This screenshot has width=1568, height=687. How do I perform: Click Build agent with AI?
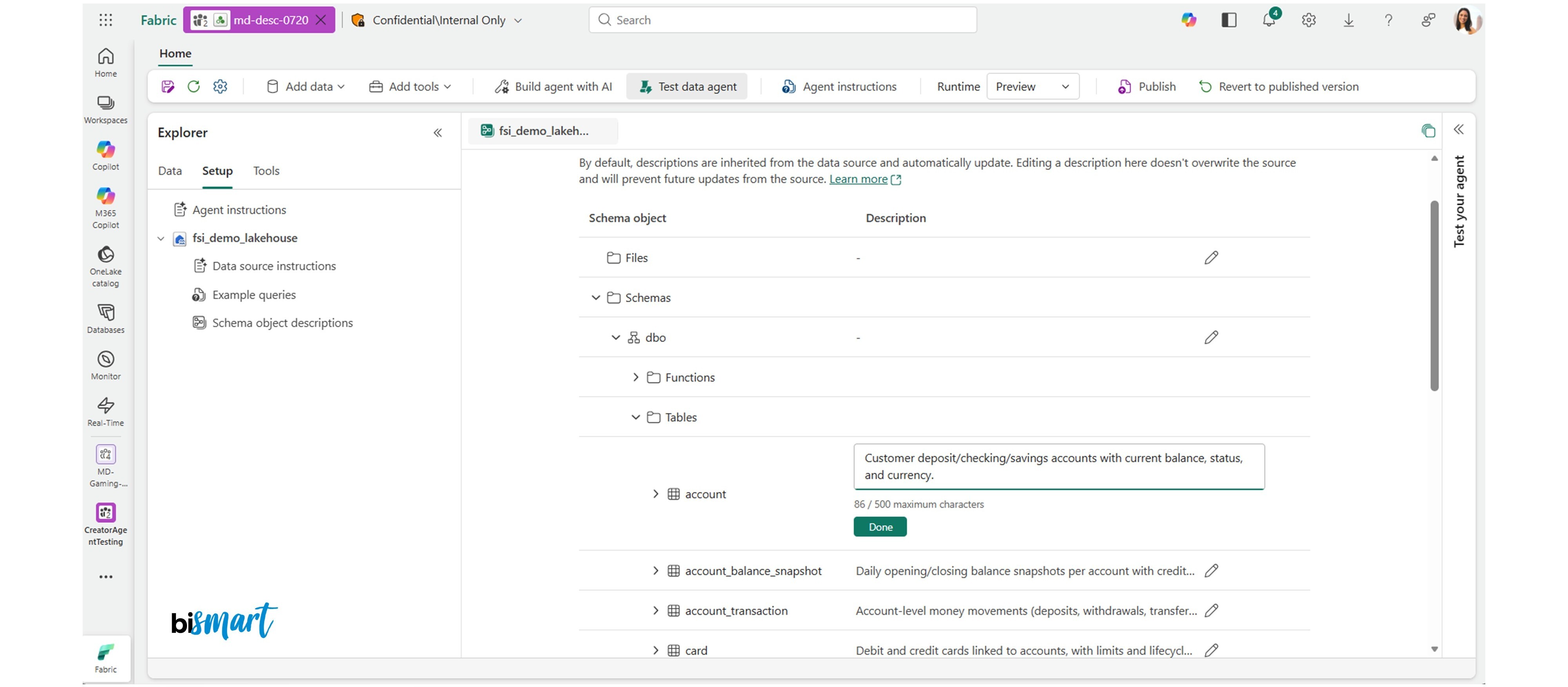(553, 87)
